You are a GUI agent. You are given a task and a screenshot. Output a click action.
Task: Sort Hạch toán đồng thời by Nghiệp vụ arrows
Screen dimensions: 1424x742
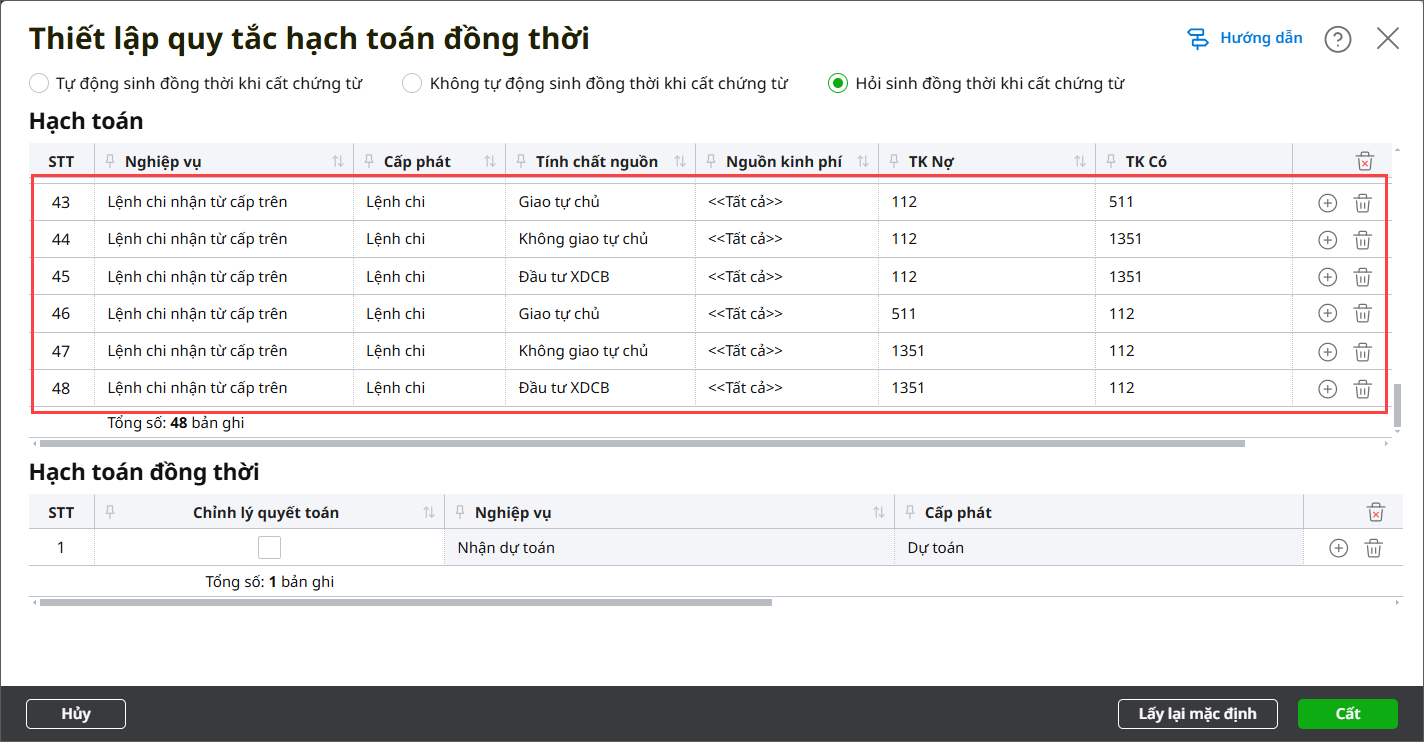pyautogui.click(x=879, y=512)
